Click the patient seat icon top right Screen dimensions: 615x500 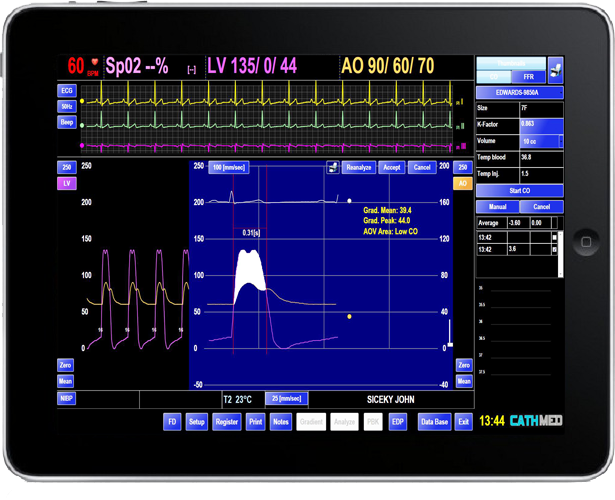point(556,69)
